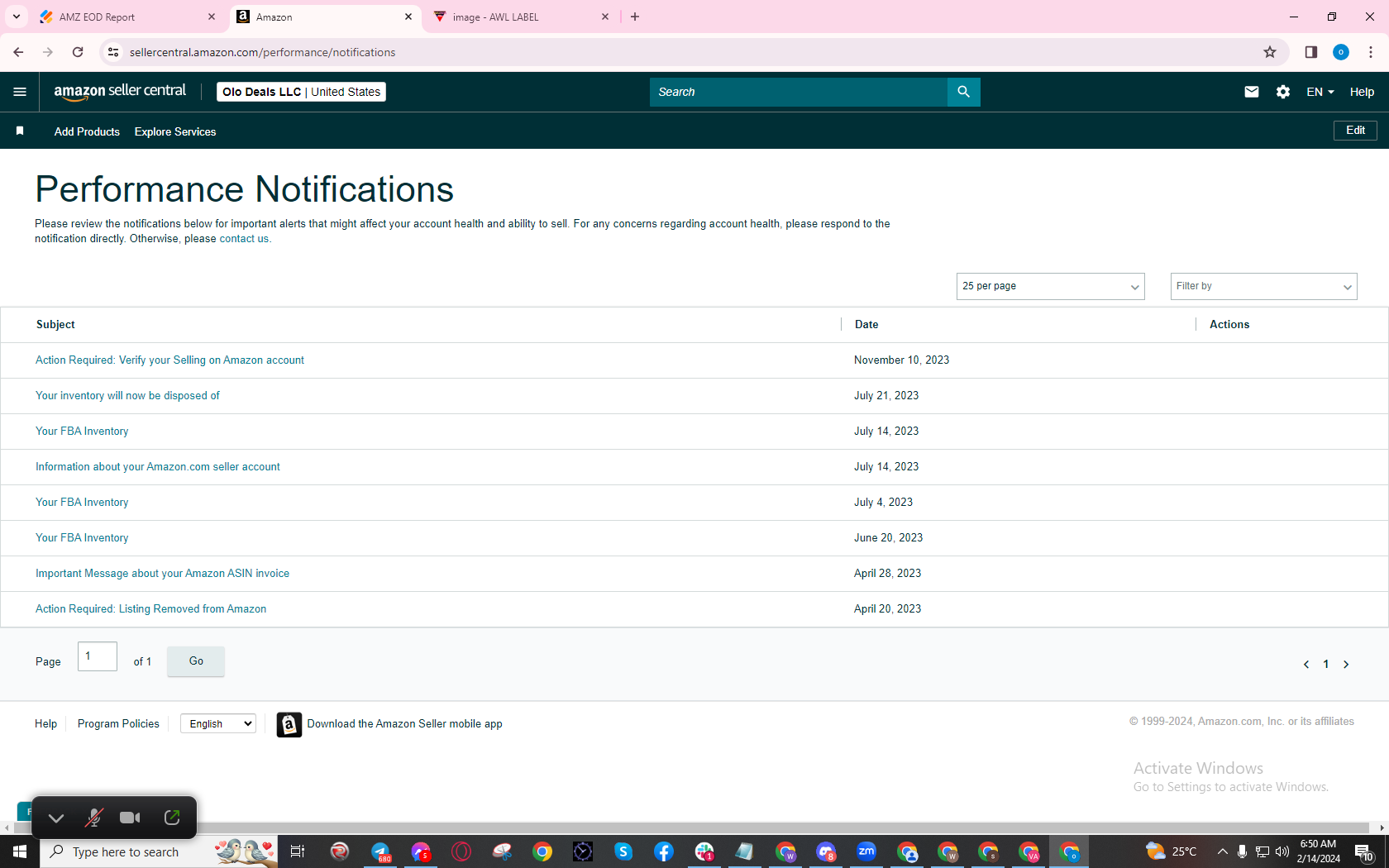Click the share screen icon in meeting toolbar
Screen dimensions: 1389x868
[x=172, y=818]
